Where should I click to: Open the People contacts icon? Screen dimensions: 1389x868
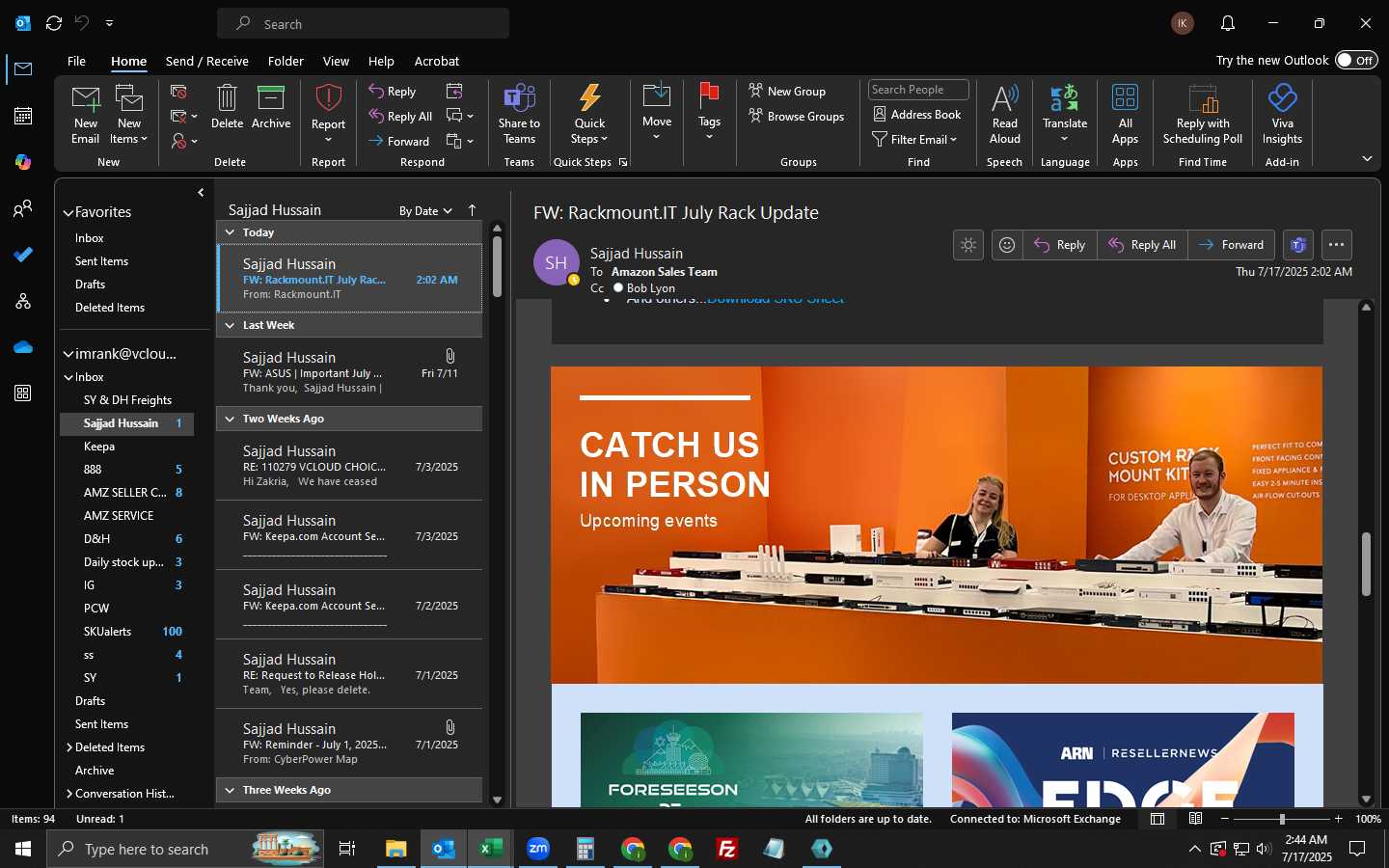(23, 208)
